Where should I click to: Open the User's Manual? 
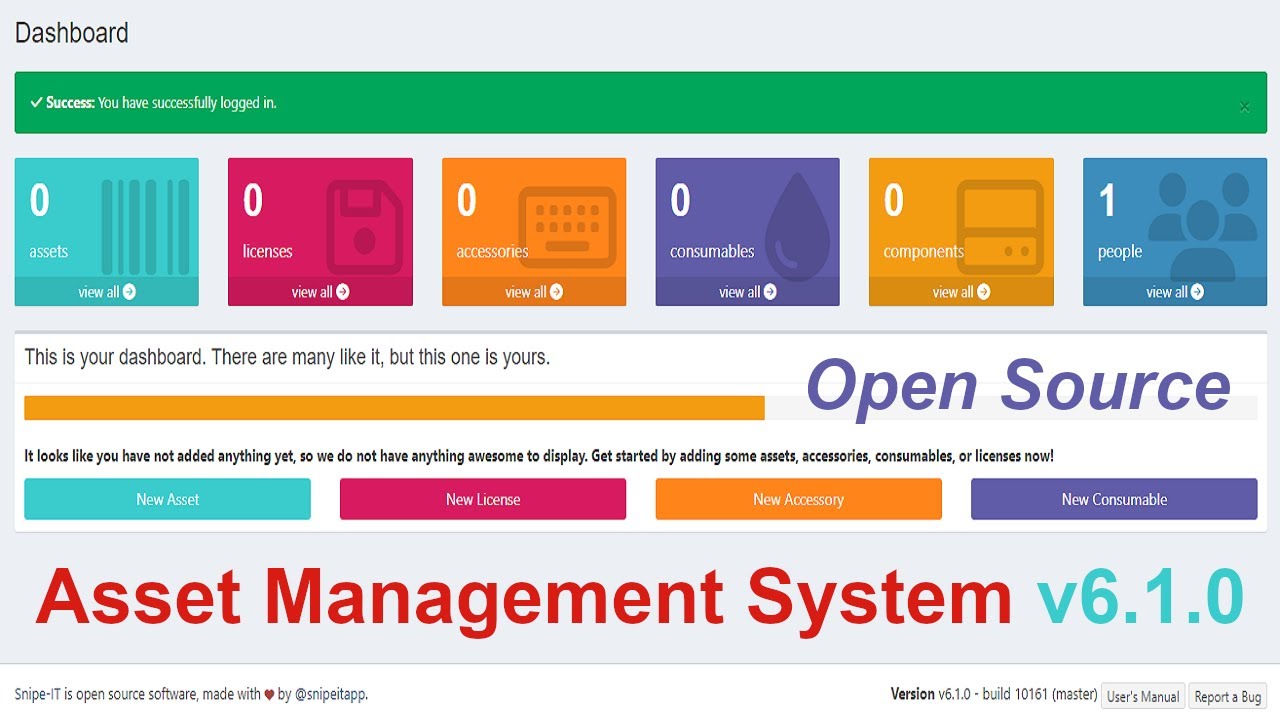click(1143, 697)
